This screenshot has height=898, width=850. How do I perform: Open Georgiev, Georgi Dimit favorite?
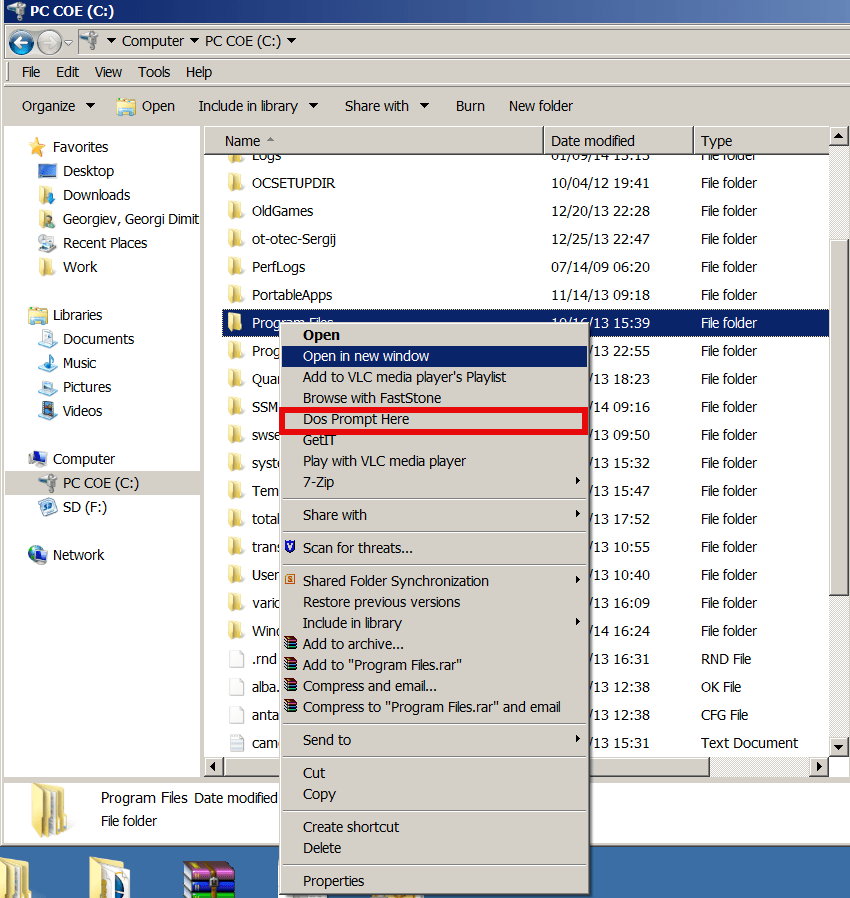coord(131,219)
